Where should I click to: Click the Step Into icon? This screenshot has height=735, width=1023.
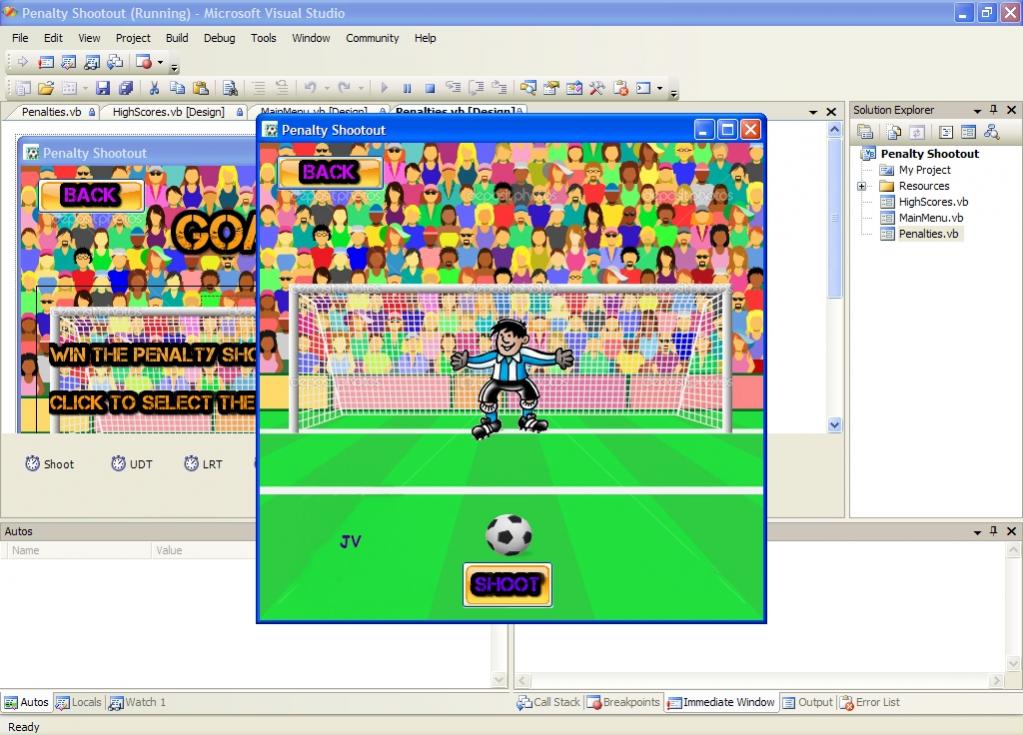(453, 87)
